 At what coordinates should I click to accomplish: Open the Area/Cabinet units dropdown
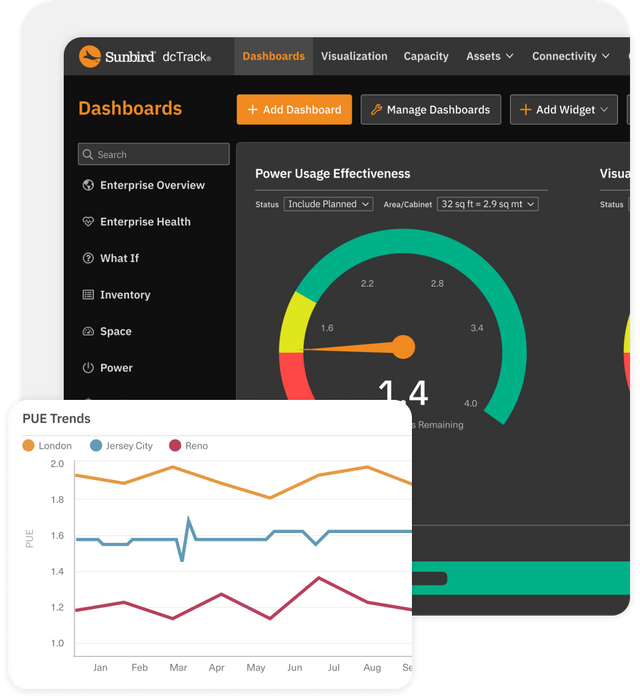click(x=487, y=204)
